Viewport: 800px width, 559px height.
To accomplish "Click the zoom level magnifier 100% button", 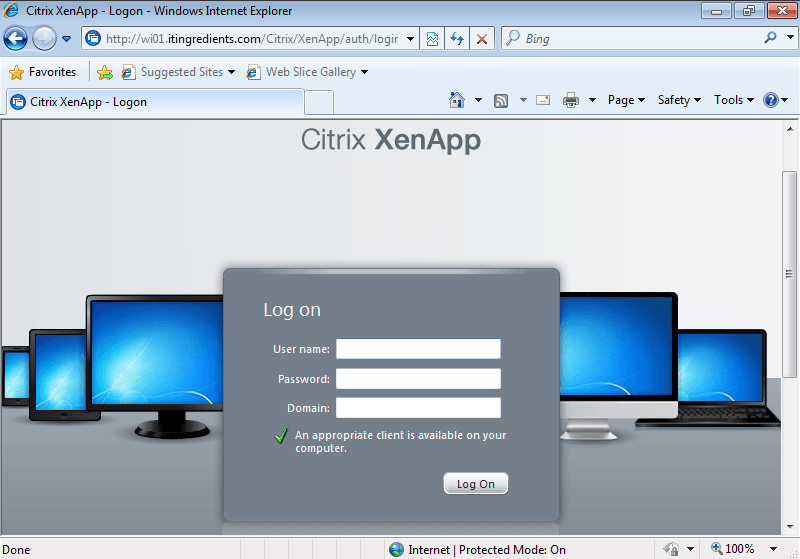I will [733, 549].
